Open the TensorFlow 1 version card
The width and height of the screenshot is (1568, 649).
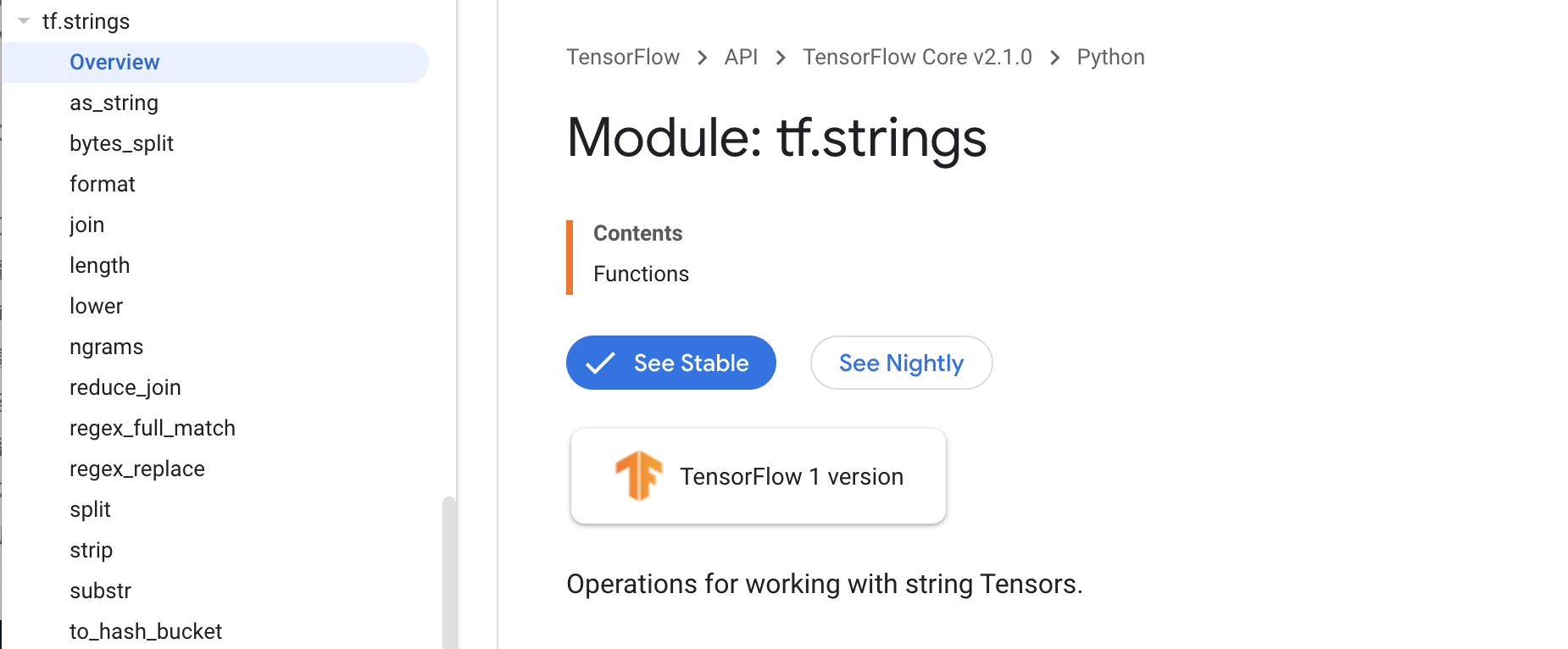759,476
